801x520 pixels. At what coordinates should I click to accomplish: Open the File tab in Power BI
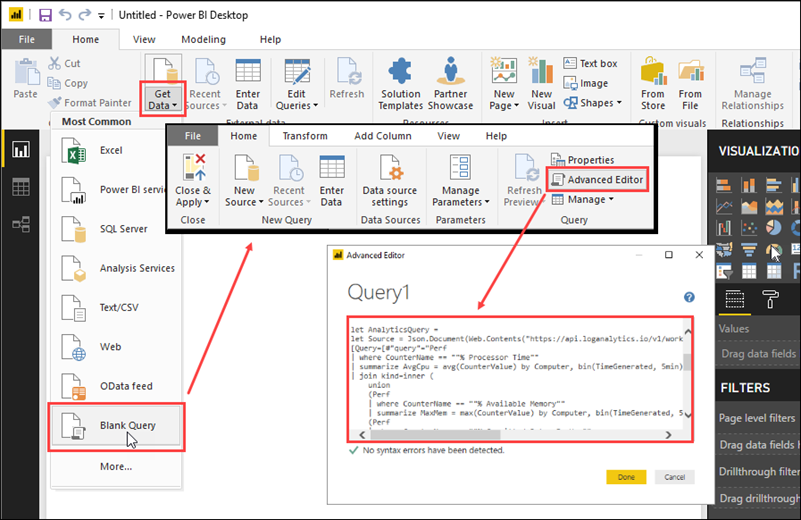(x=27, y=39)
